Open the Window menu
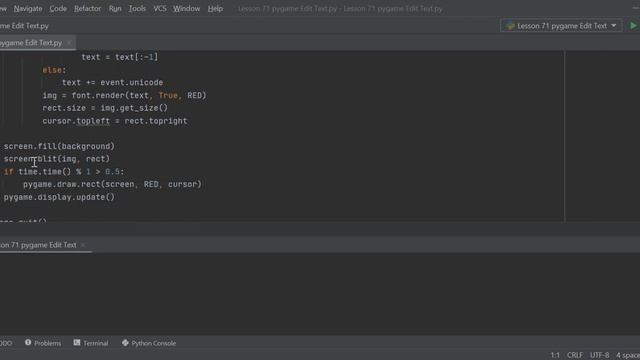The width and height of the screenshot is (640, 360). coord(187,9)
